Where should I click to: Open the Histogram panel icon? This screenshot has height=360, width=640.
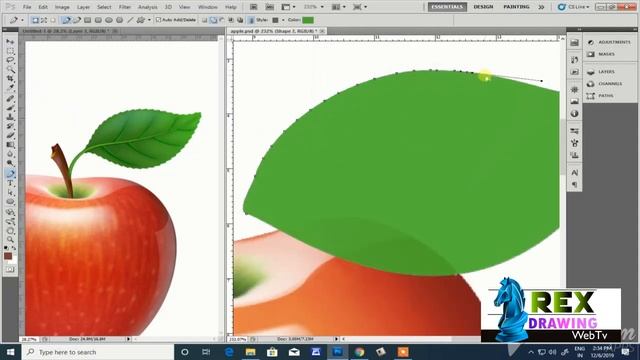click(x=574, y=101)
